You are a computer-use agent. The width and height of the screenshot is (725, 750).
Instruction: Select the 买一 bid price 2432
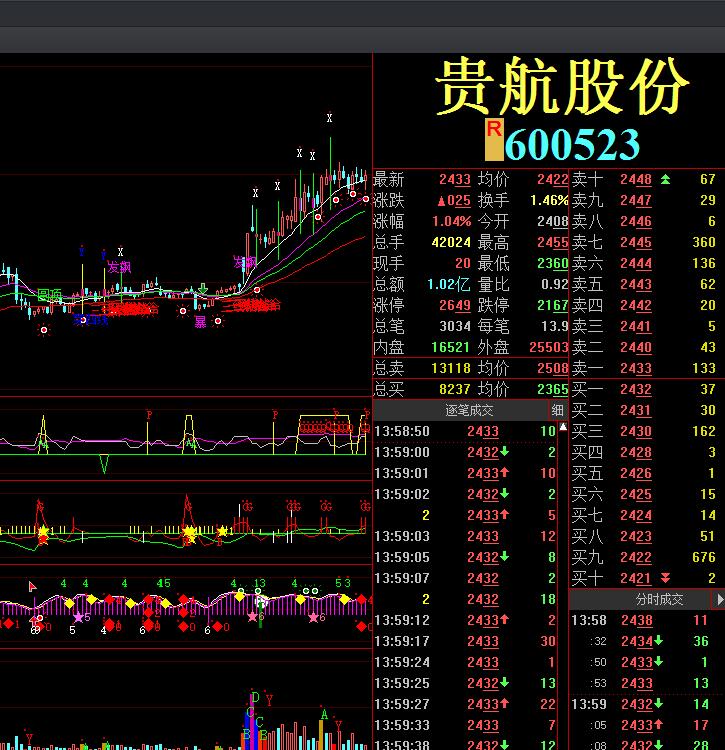coord(636,389)
